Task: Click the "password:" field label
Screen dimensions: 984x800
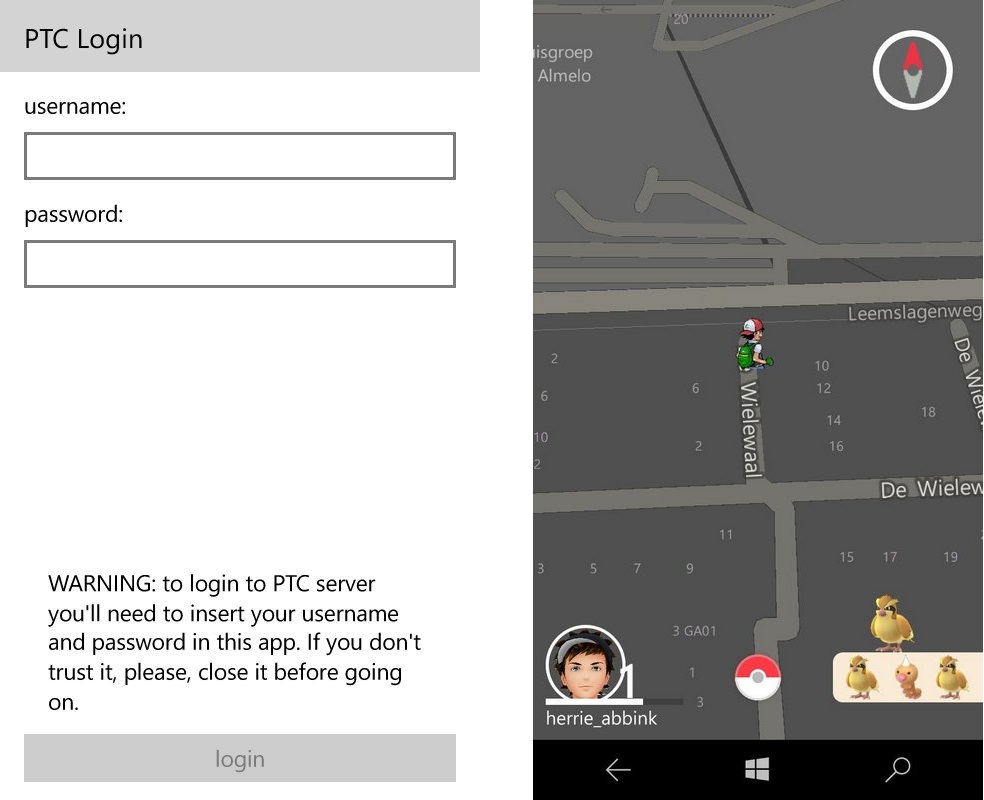Action: click(x=74, y=215)
